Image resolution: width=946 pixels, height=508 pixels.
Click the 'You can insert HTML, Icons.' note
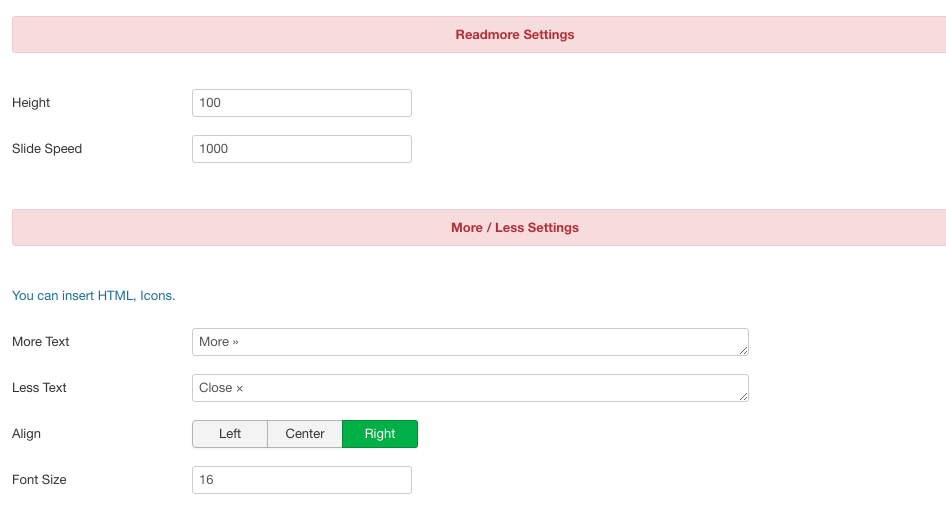94,296
